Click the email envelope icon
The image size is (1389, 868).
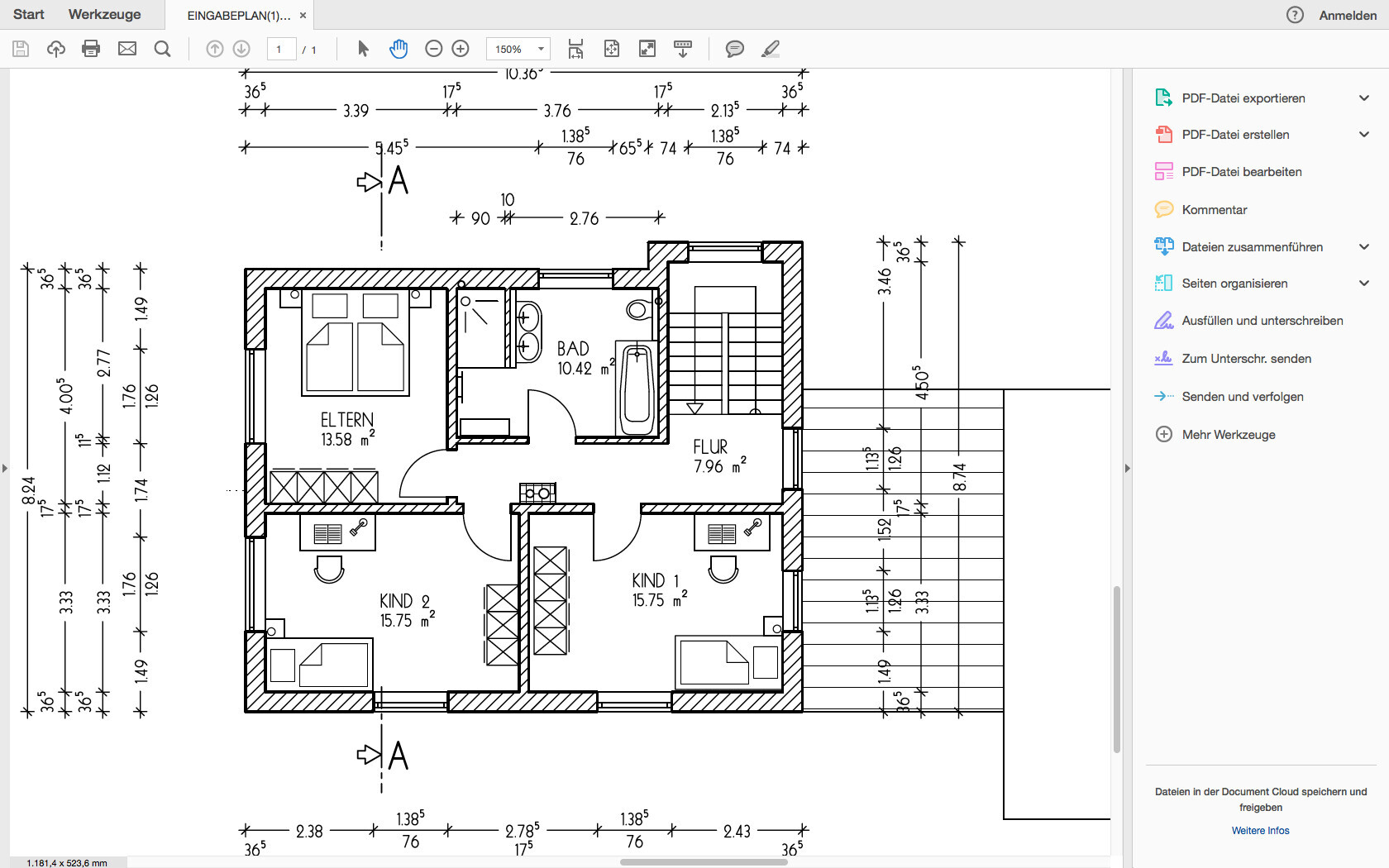pyautogui.click(x=127, y=49)
